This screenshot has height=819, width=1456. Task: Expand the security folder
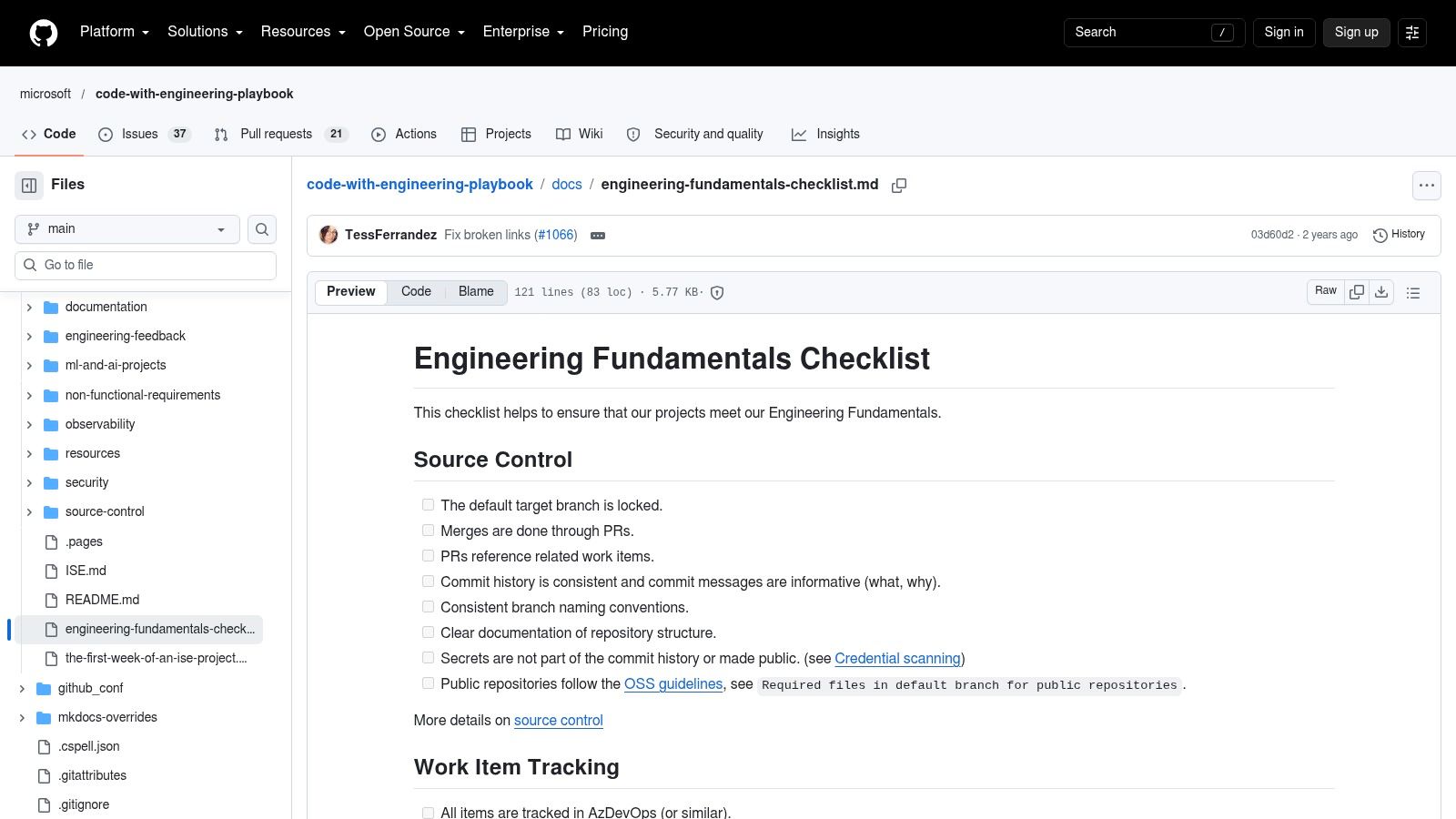(29, 483)
